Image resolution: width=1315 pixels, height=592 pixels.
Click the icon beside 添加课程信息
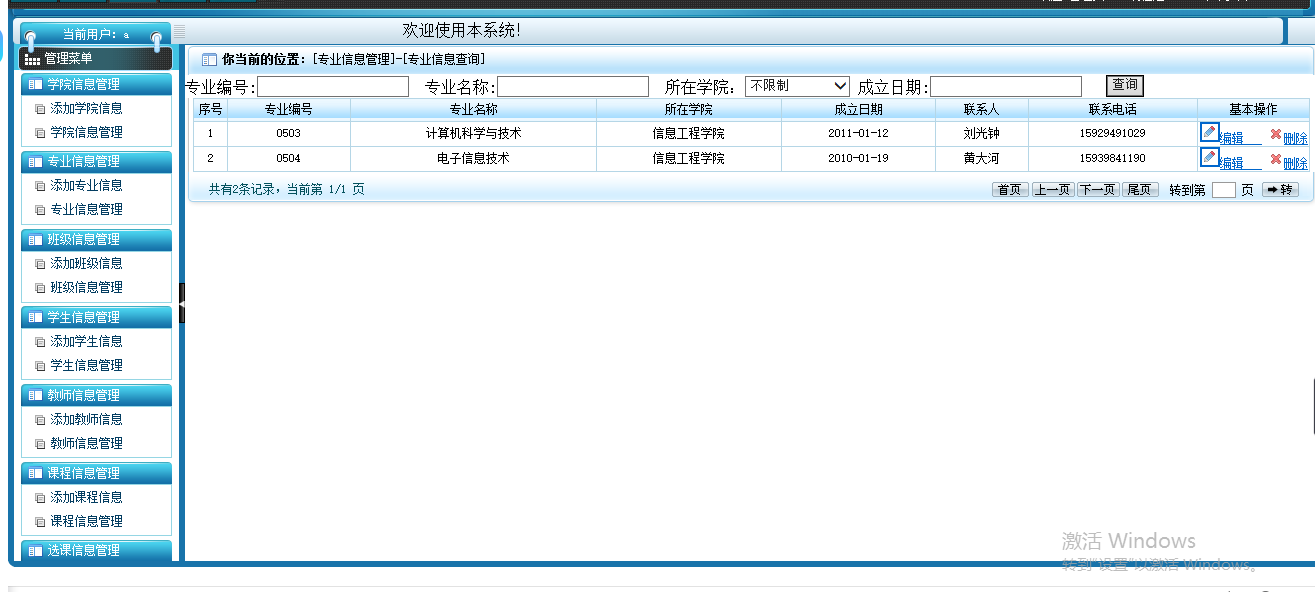pos(40,498)
